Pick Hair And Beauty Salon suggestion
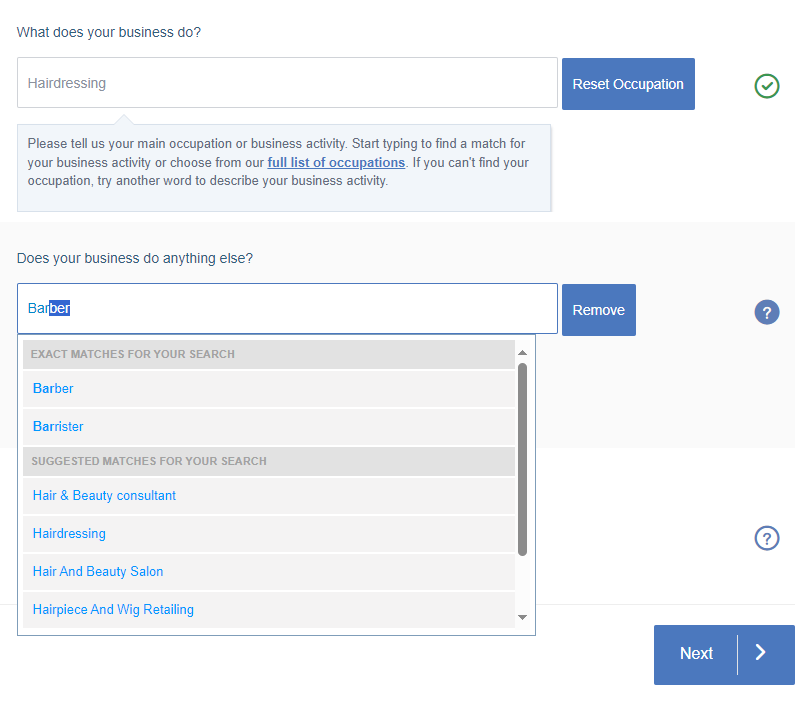The width and height of the screenshot is (811, 701). click(x=269, y=571)
